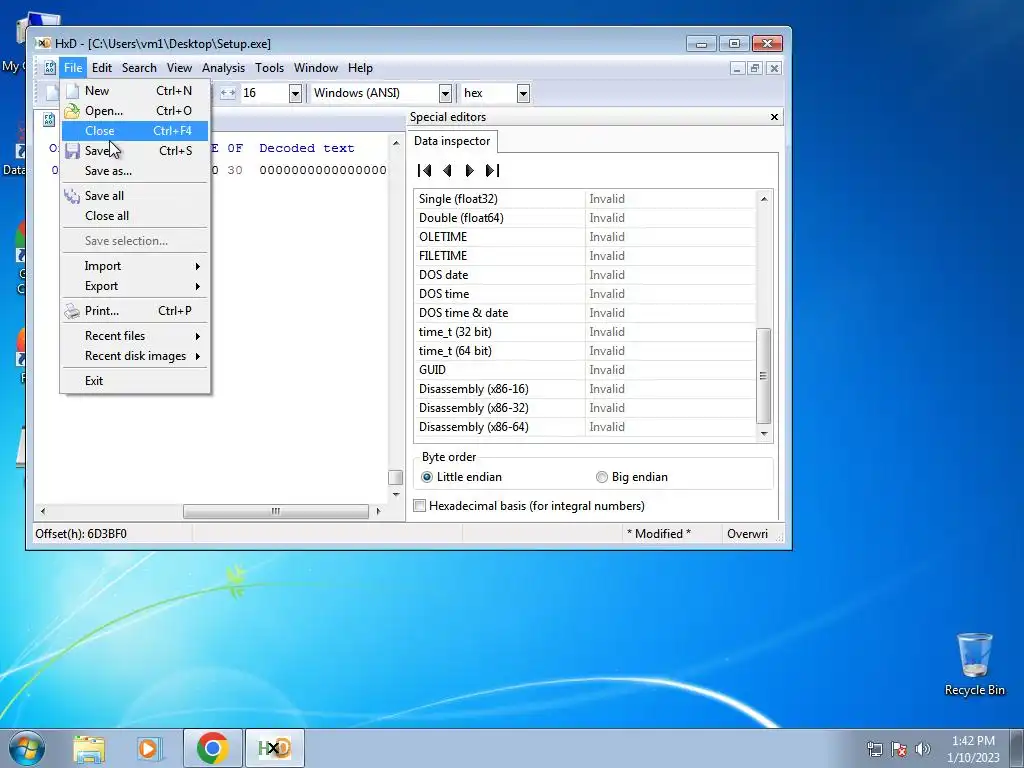This screenshot has width=1024, height=768.
Task: Choose Save all menu entry
Action: (x=135, y=196)
